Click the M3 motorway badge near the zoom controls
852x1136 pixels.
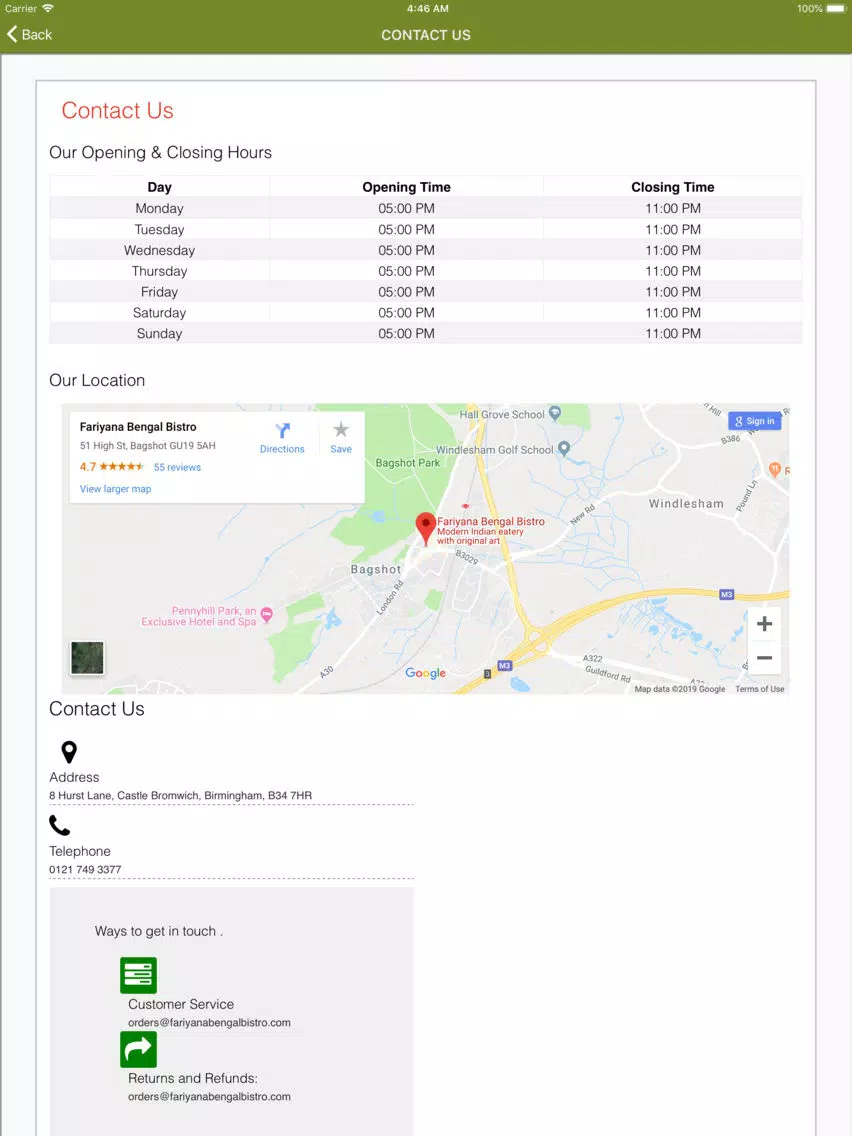727,594
